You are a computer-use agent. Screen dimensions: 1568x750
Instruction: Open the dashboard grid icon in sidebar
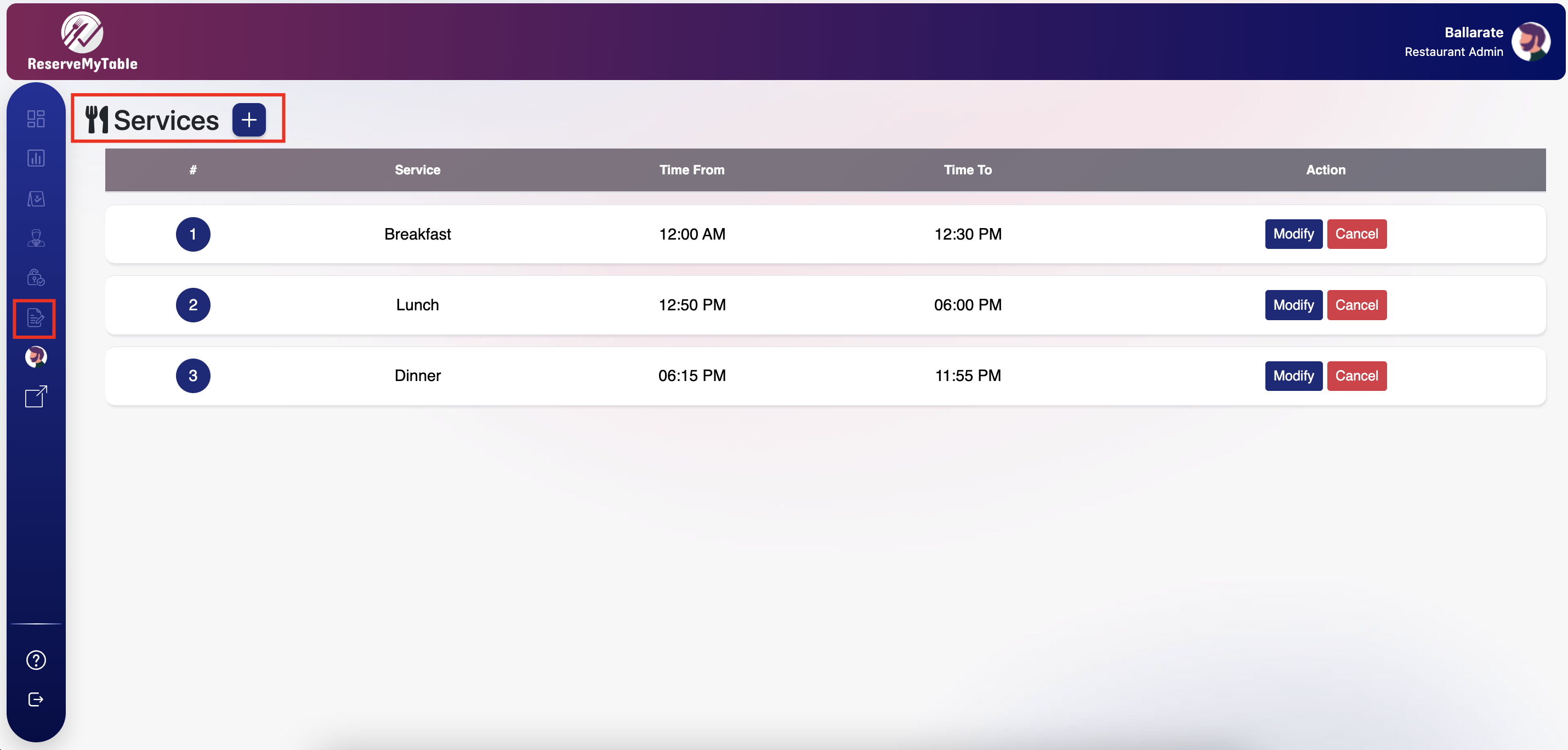tap(36, 119)
